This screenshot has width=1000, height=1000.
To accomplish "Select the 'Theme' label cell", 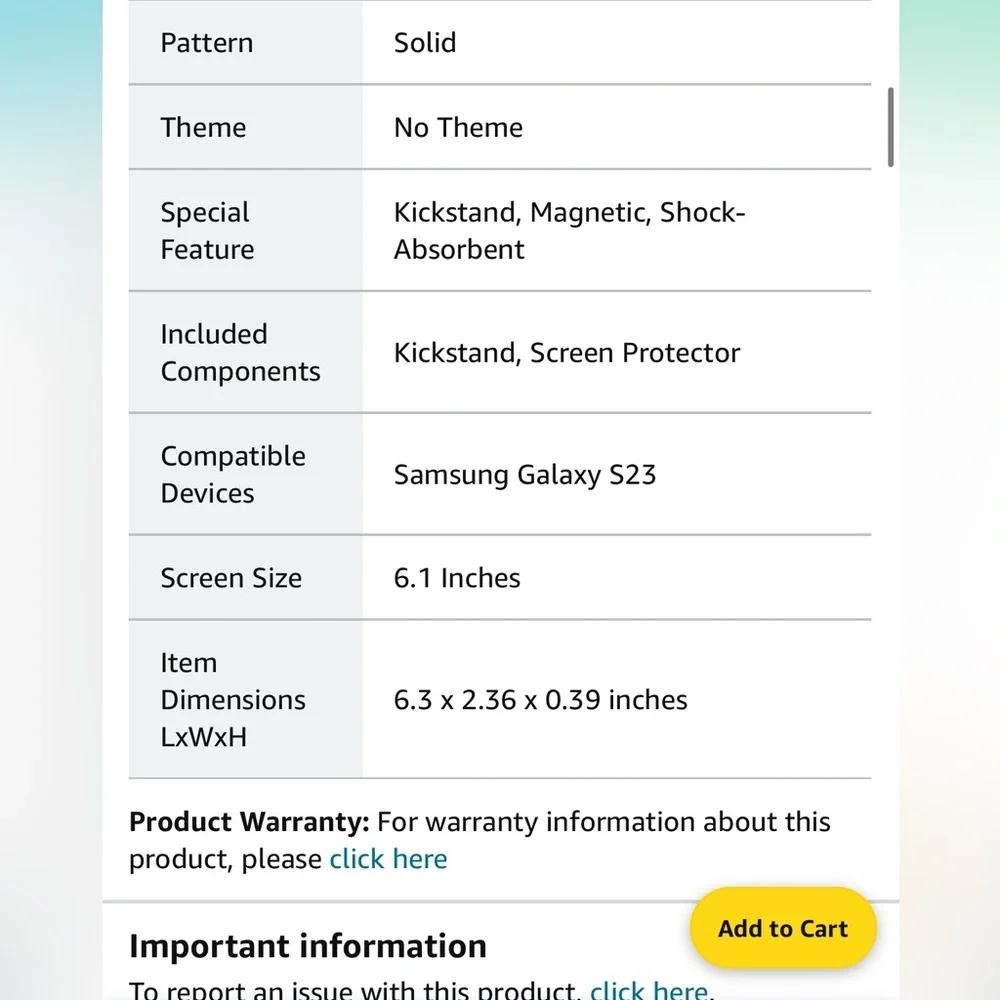I will [x=246, y=128].
